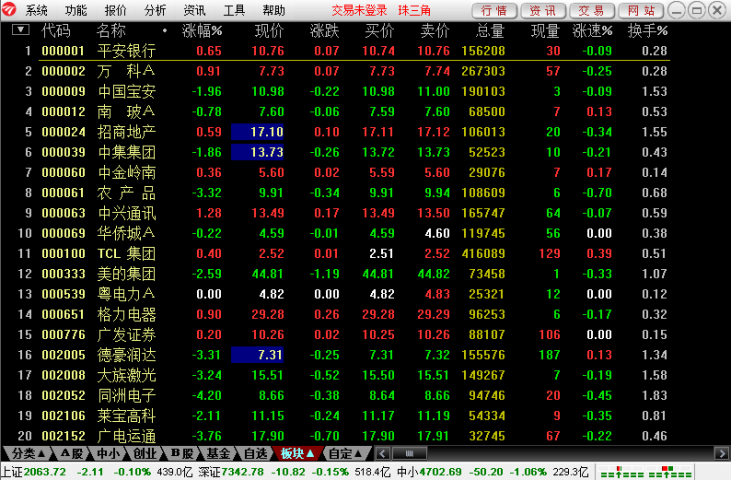The height and width of the screenshot is (480, 731).
Task: Sort by 涨幅% column header
Action: [x=202, y=30]
